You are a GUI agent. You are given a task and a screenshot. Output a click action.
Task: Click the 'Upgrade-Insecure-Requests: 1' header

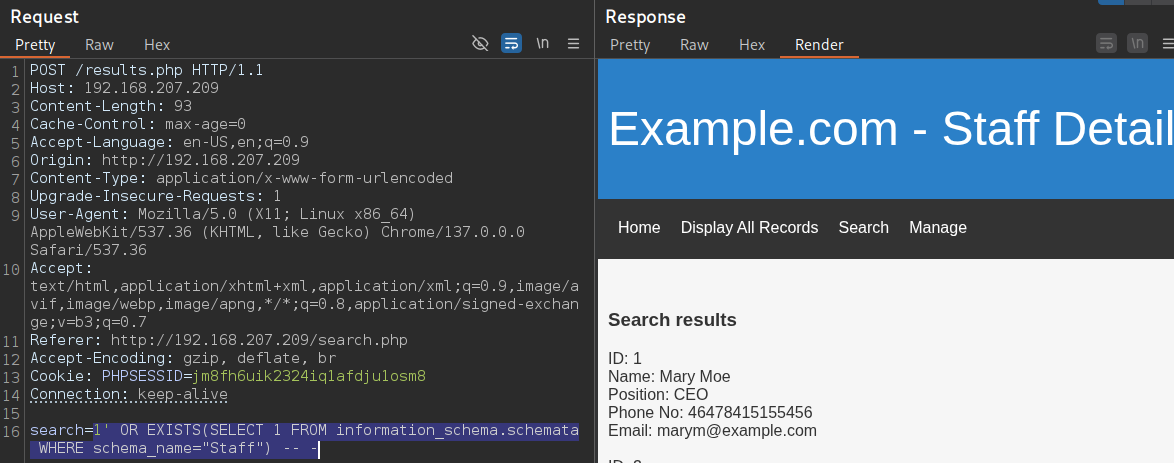point(156,196)
